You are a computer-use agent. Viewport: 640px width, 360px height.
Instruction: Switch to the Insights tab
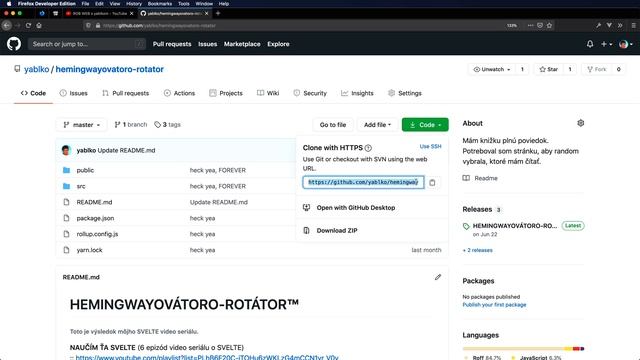click(x=357, y=93)
